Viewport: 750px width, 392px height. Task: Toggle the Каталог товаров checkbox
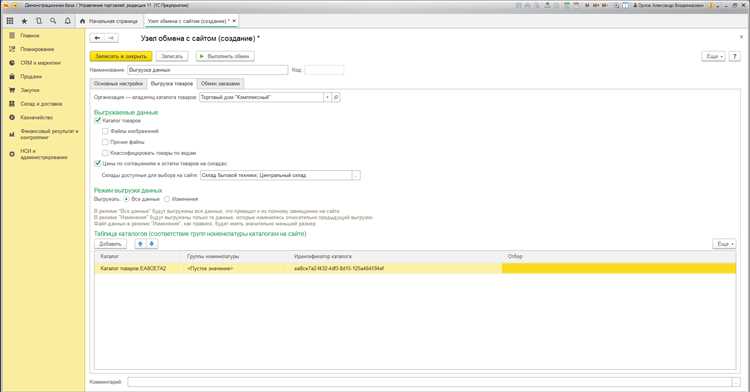point(98,120)
